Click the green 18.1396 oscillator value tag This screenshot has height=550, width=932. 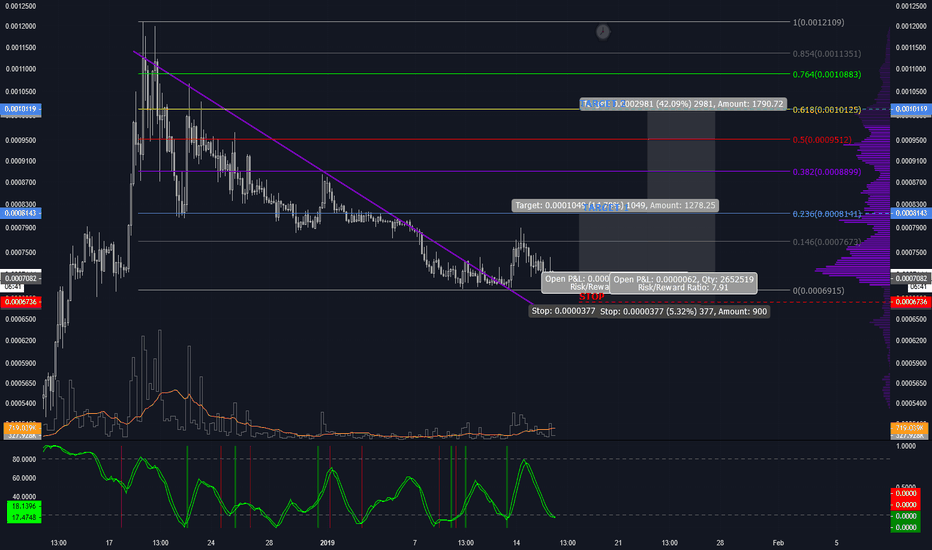[x=24, y=506]
